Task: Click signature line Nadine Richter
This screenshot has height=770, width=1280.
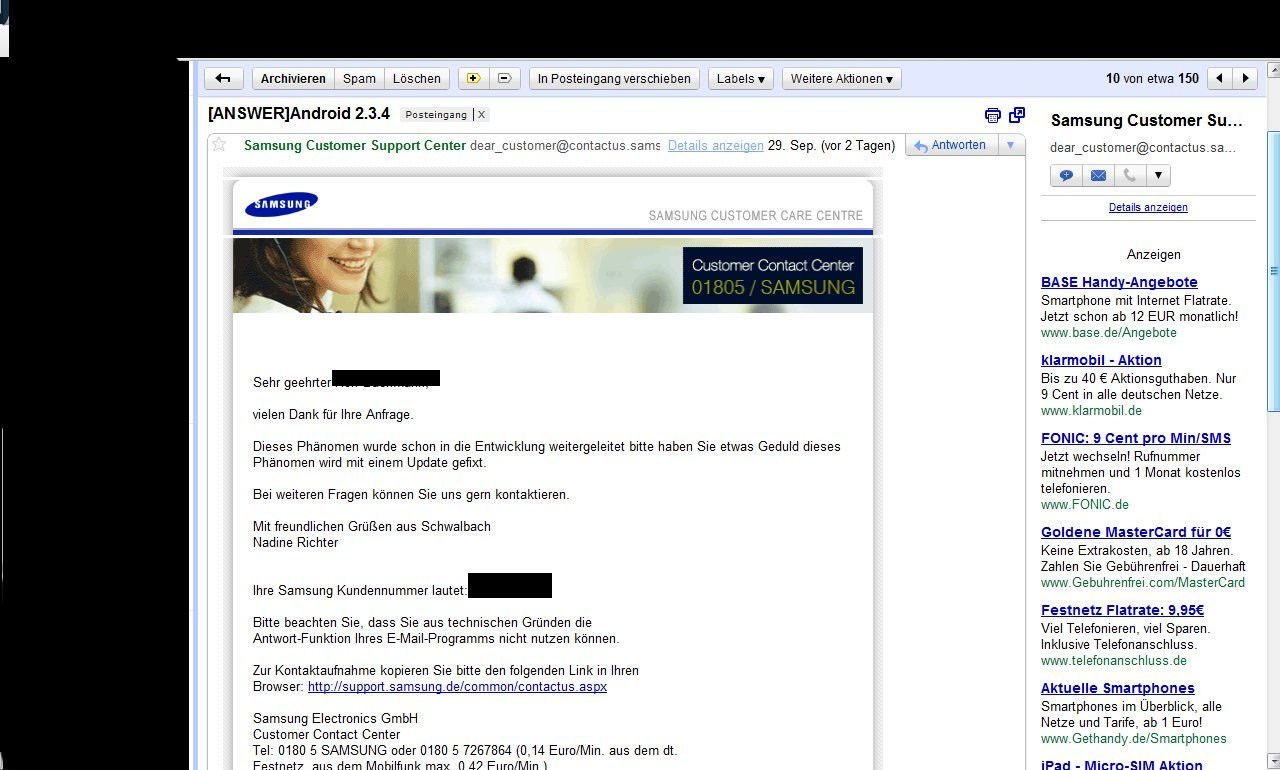Action: click(296, 542)
